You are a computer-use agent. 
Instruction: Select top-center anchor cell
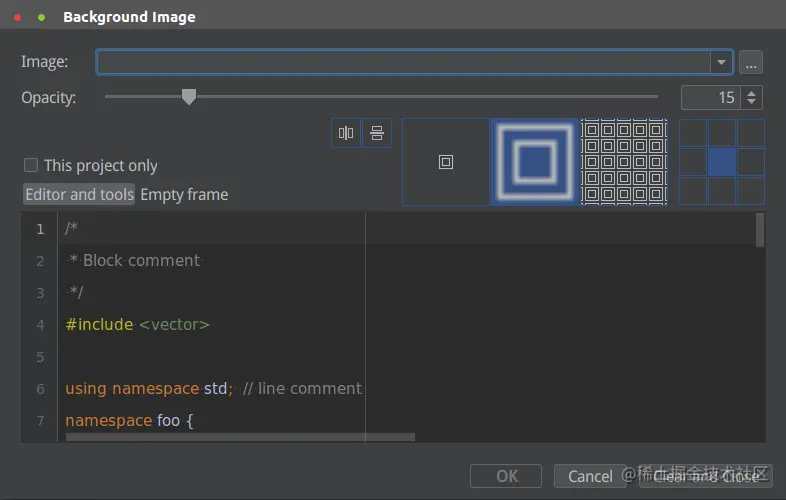pos(722,133)
